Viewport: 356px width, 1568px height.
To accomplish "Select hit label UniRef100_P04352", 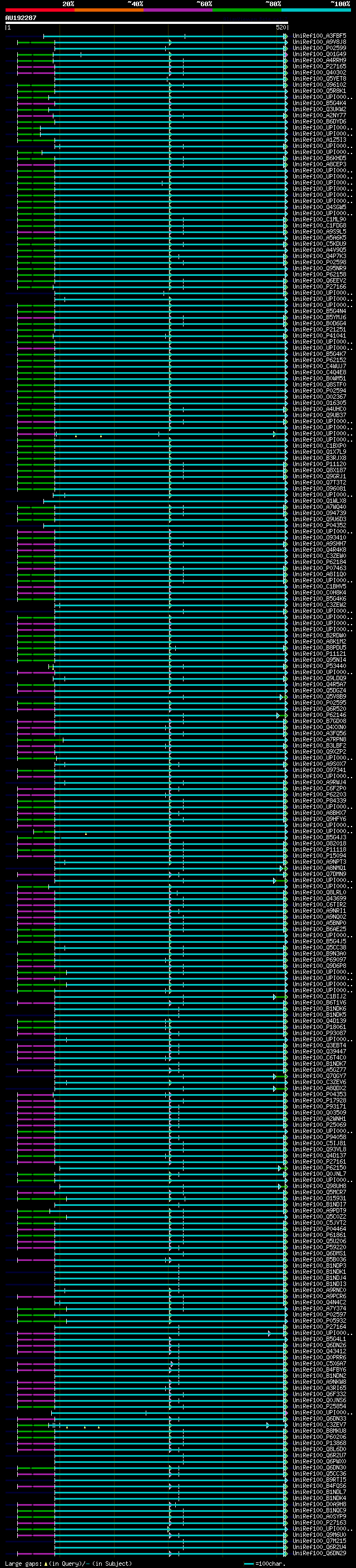I will pyautogui.click(x=319, y=525).
